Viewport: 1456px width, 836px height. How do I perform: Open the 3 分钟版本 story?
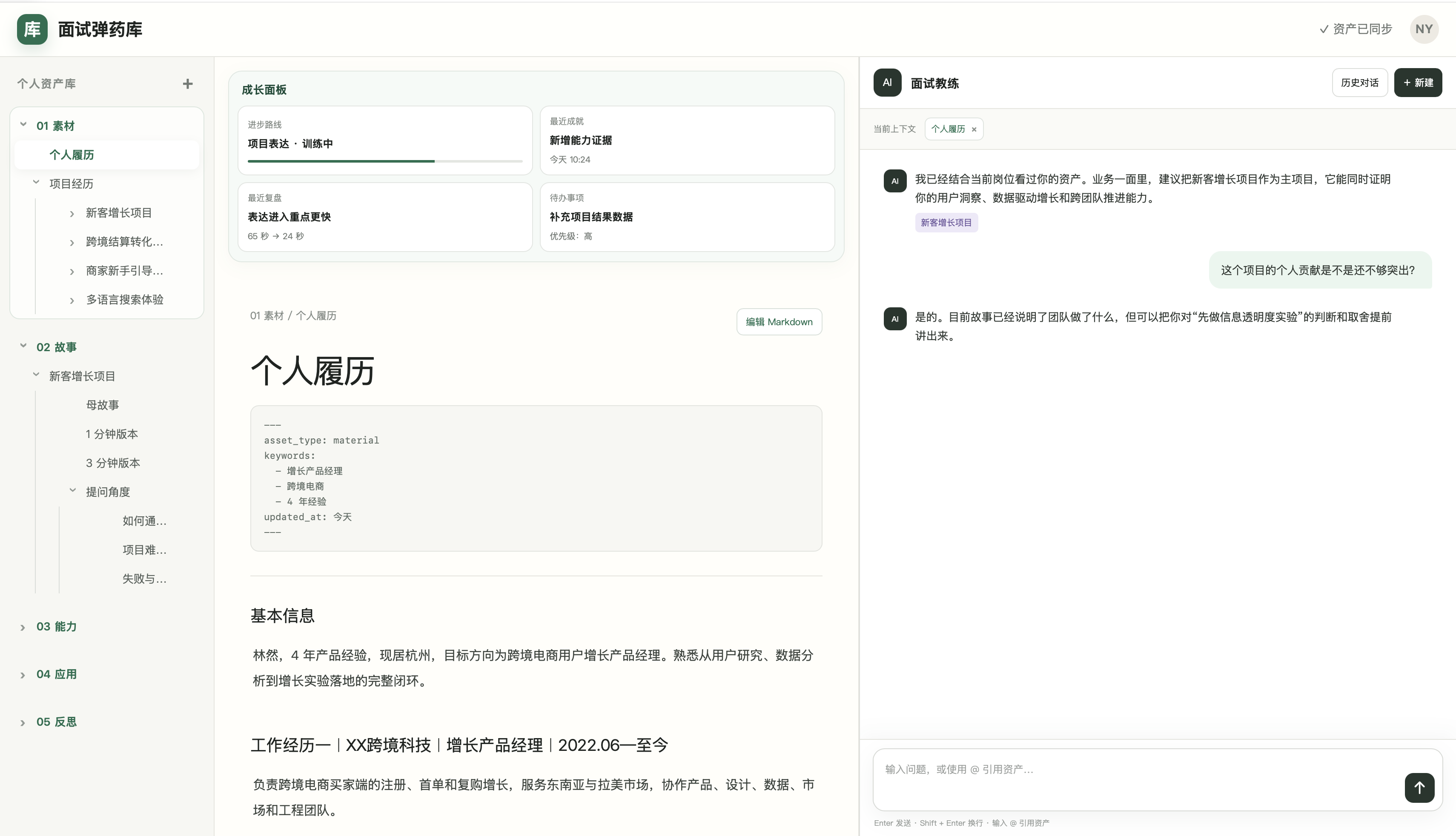click(112, 463)
